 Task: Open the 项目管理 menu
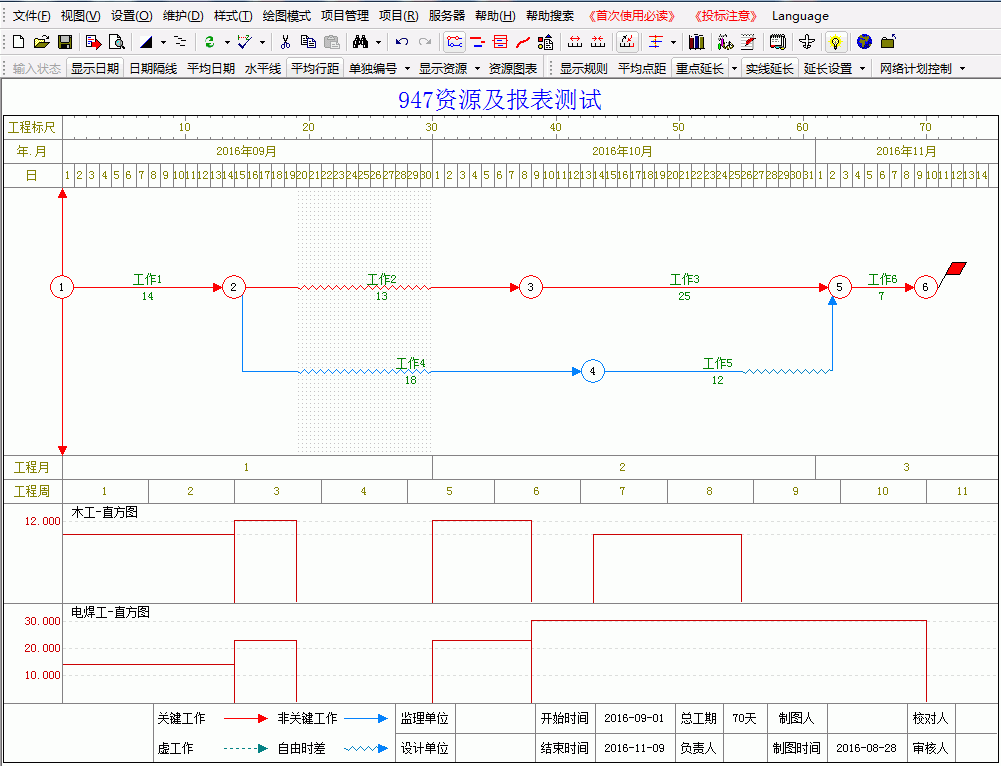[x=345, y=16]
